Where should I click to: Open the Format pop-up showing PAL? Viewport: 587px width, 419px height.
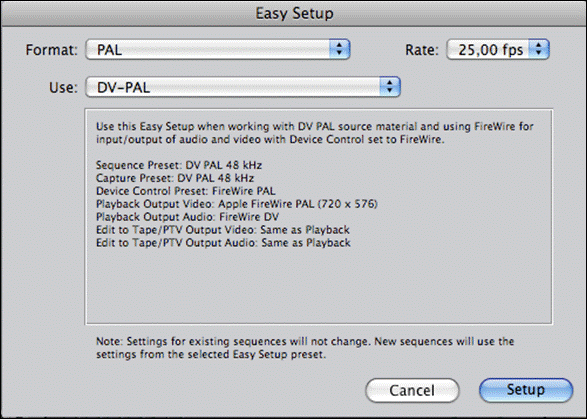click(218, 49)
